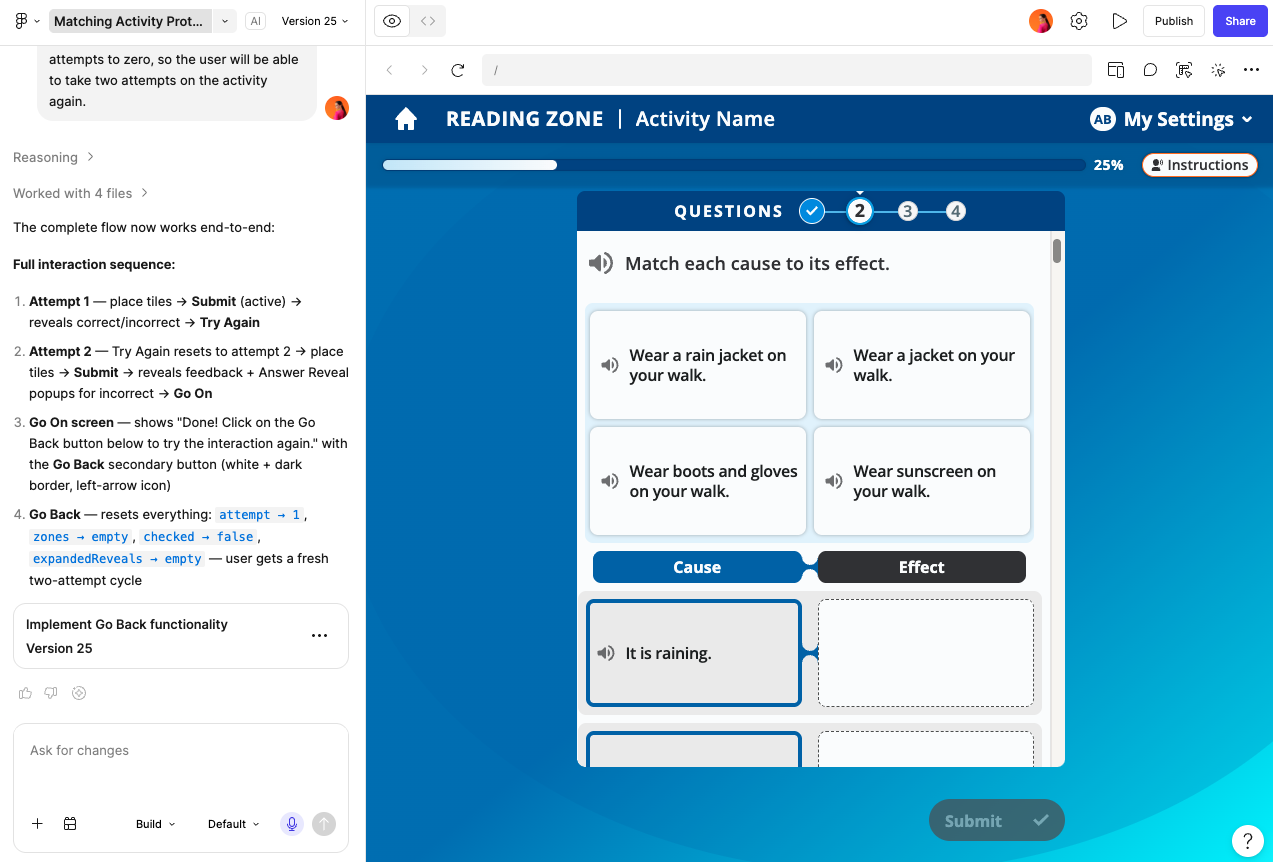This screenshot has width=1273, height=862.
Task: Click the Implement Go Back functionality version card
Action: [x=181, y=636]
